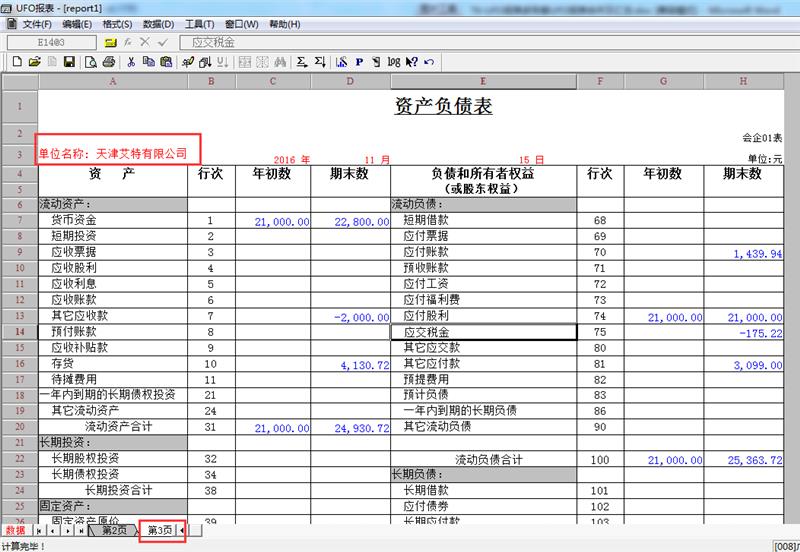Screen dimensions: 800x552
Task: Select column H header
Action: tap(743, 81)
